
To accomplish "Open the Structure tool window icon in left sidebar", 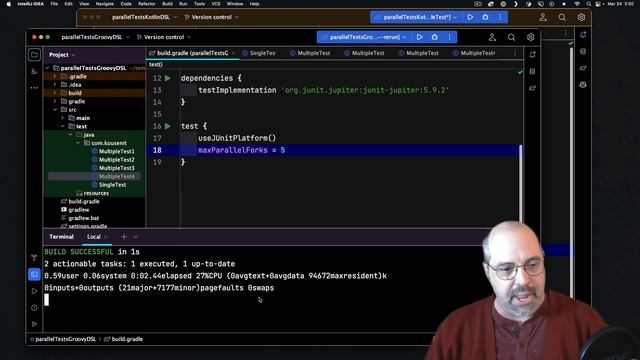I will click(34, 71).
